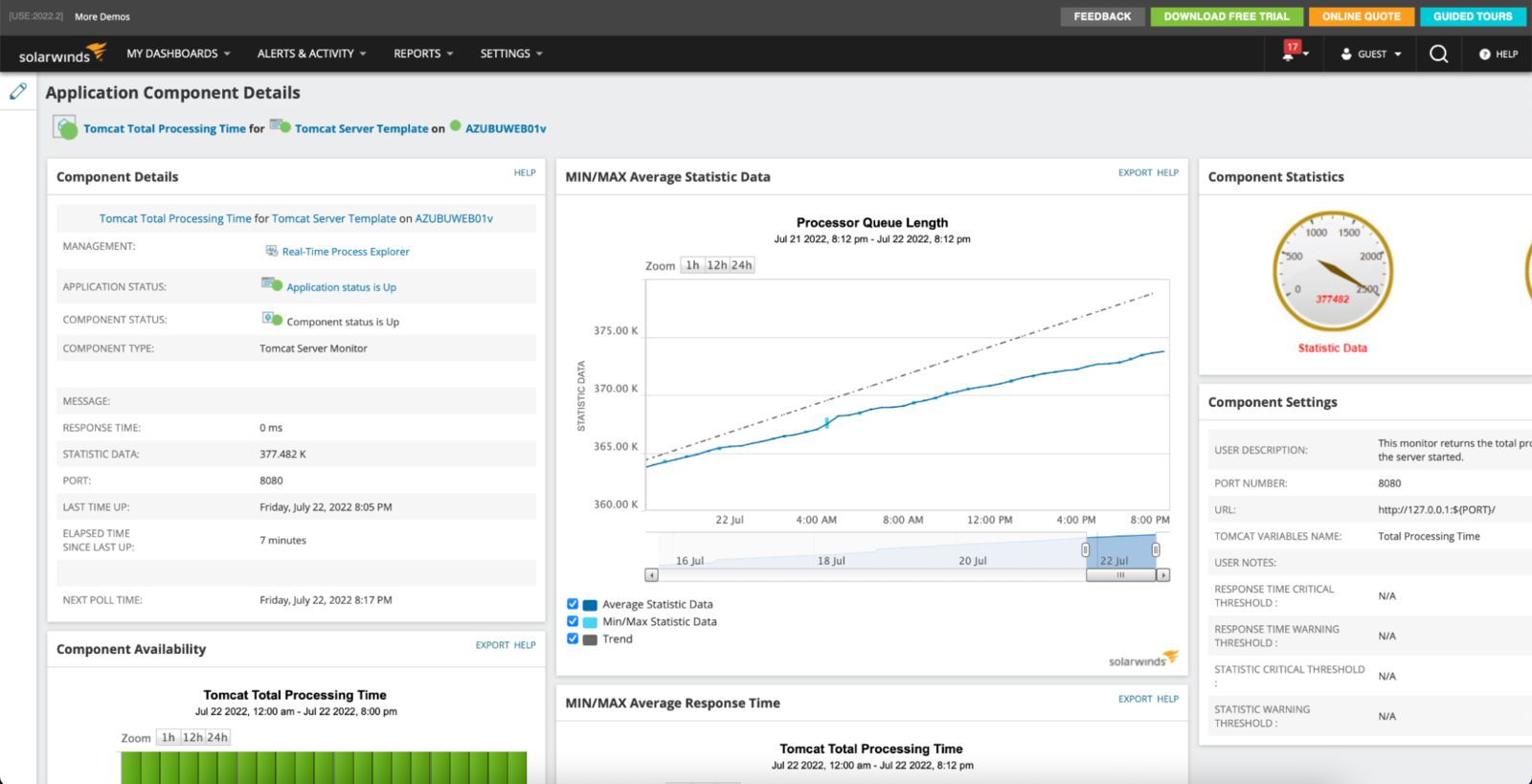Open AZUBUWEB01v node link in the page header
The width and height of the screenshot is (1532, 784).
pos(506,128)
